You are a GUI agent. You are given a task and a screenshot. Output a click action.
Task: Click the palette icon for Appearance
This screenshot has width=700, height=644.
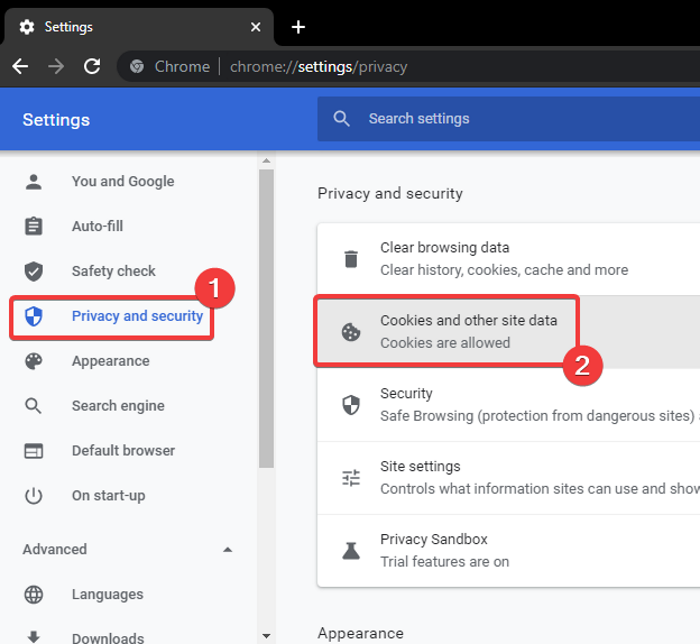(x=34, y=361)
